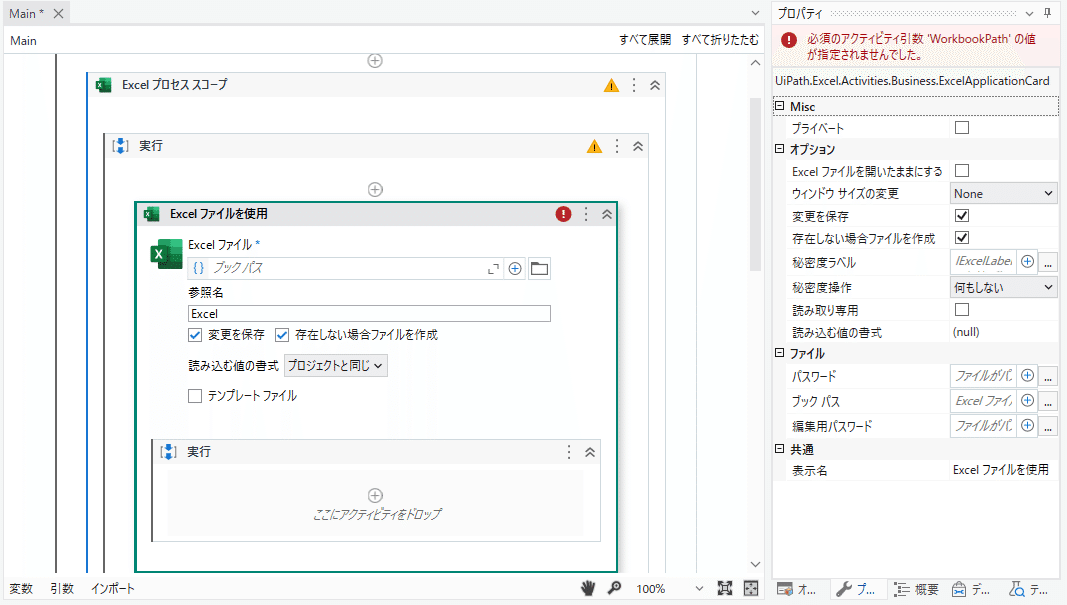Collapse the 共通 property section
The image size is (1067, 605).
tap(780, 448)
